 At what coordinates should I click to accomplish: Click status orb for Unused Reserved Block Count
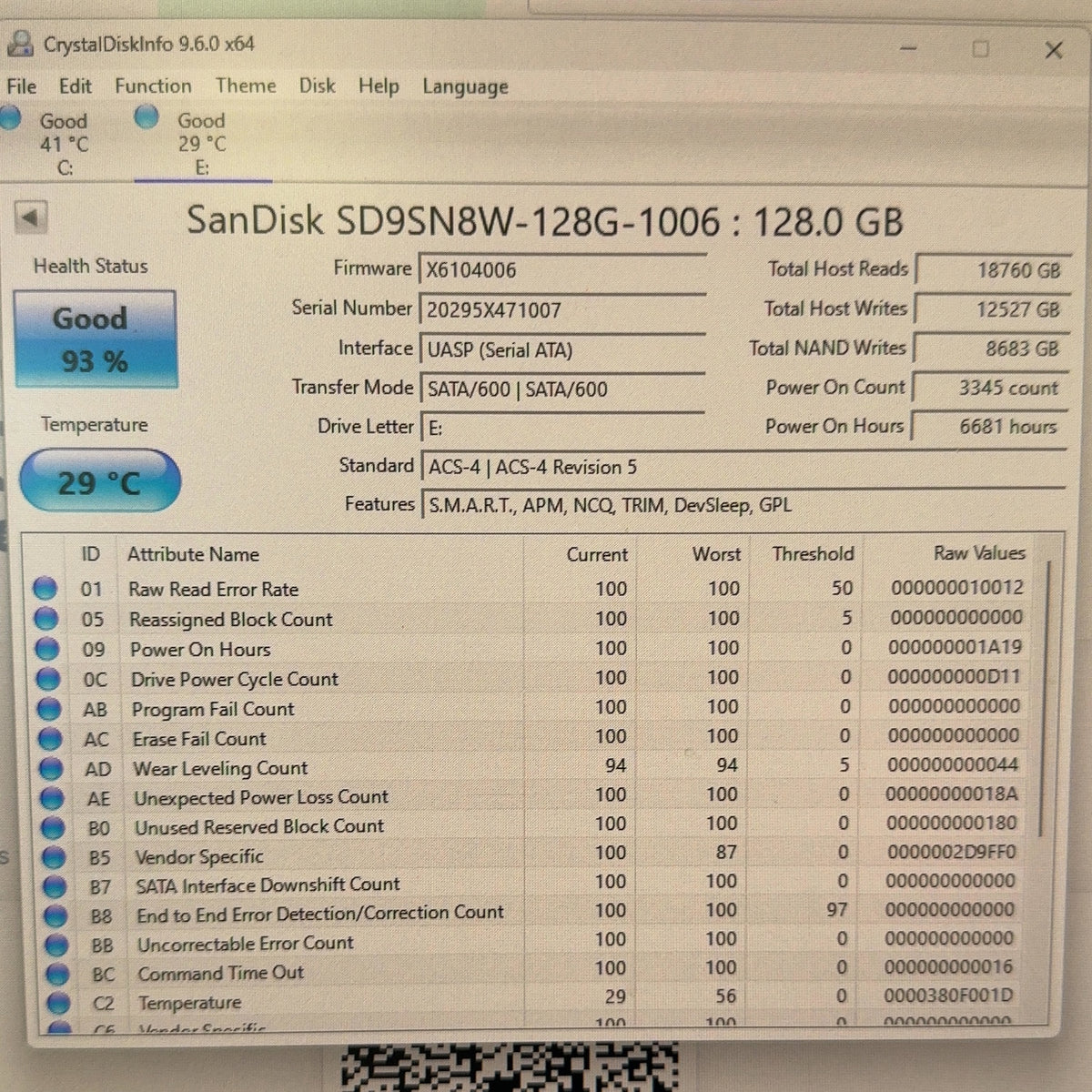53,827
